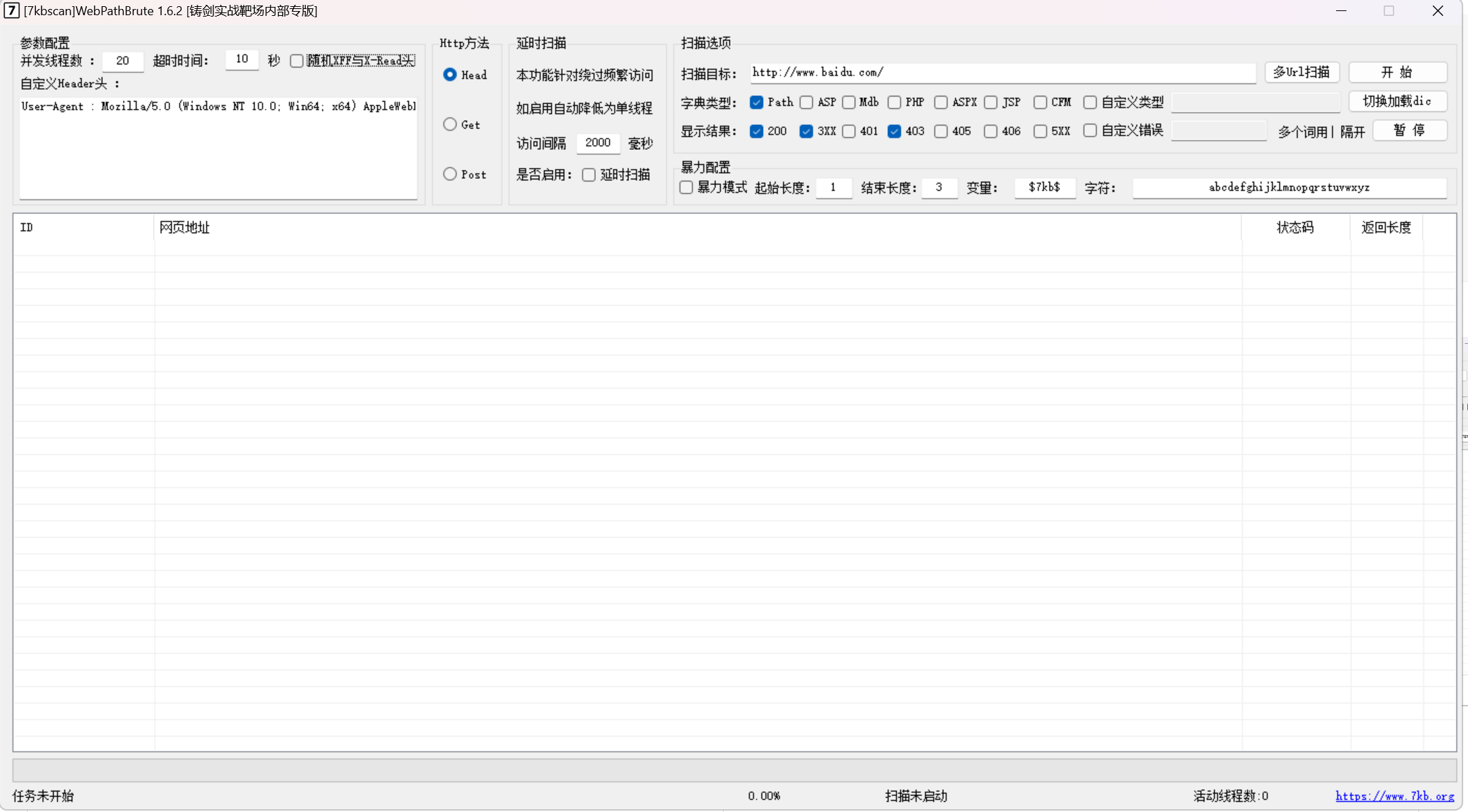Check the 随机XFF与X-Read头 option

pos(297,61)
